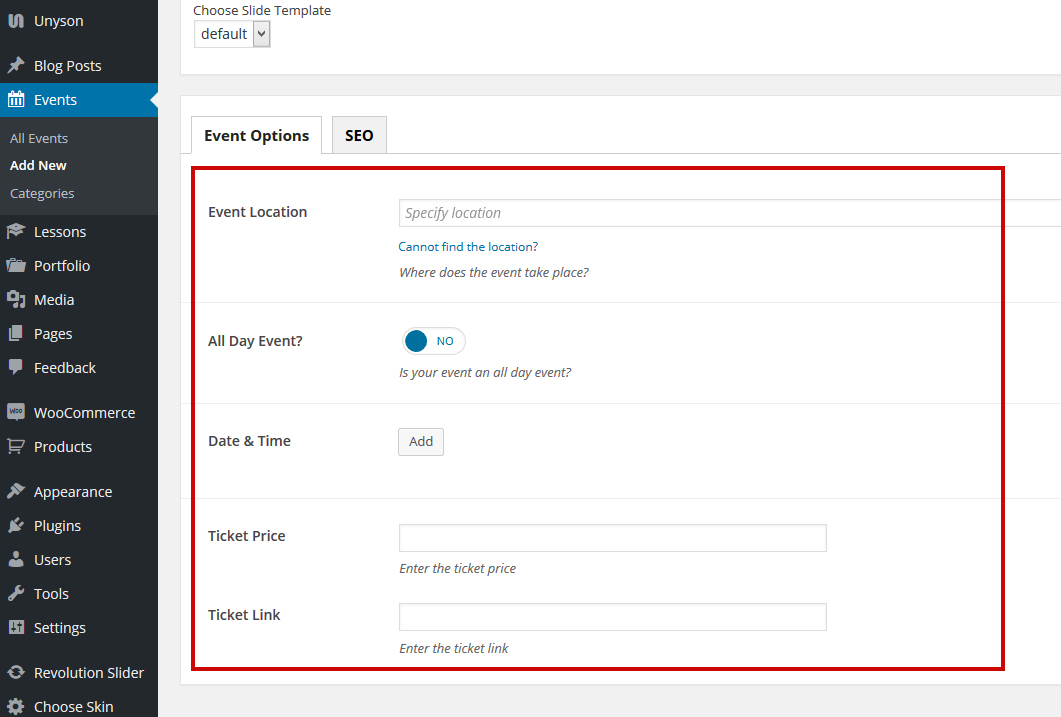1061x717 pixels.
Task: Open the Revolution Slider menu item
Action: (78, 672)
